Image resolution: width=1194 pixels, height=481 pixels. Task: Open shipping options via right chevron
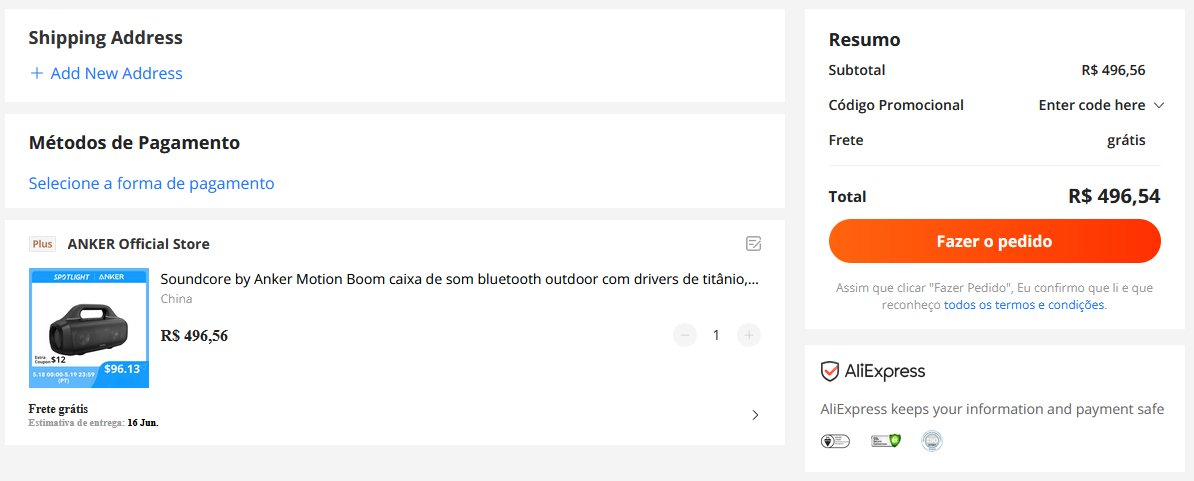click(755, 415)
